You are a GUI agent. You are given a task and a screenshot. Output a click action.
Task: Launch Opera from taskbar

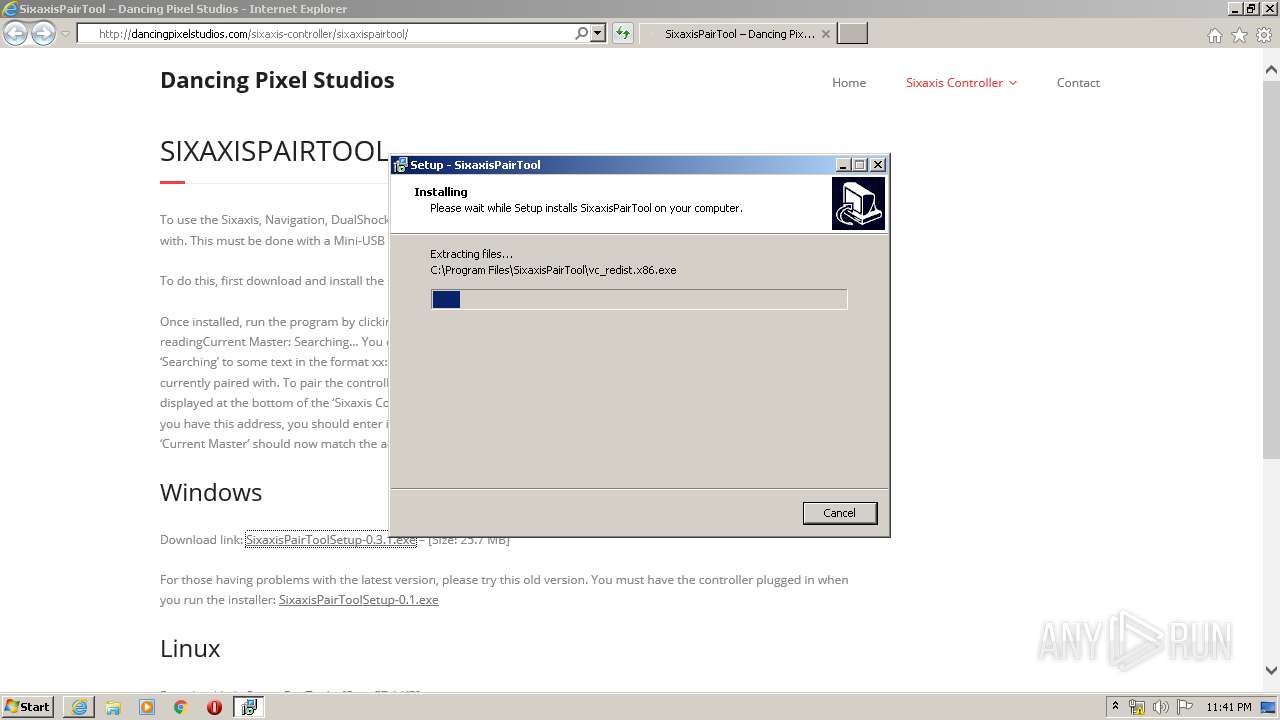214,707
